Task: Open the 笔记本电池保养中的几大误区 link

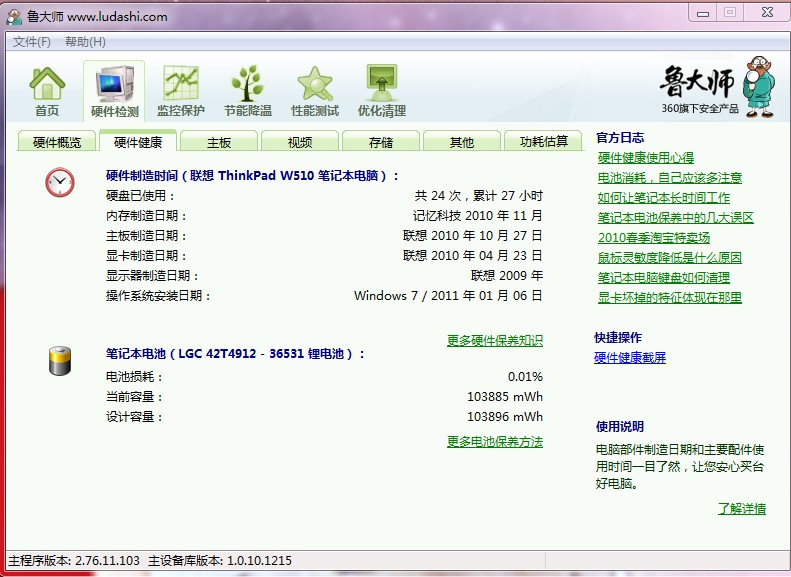Action: tap(675, 218)
